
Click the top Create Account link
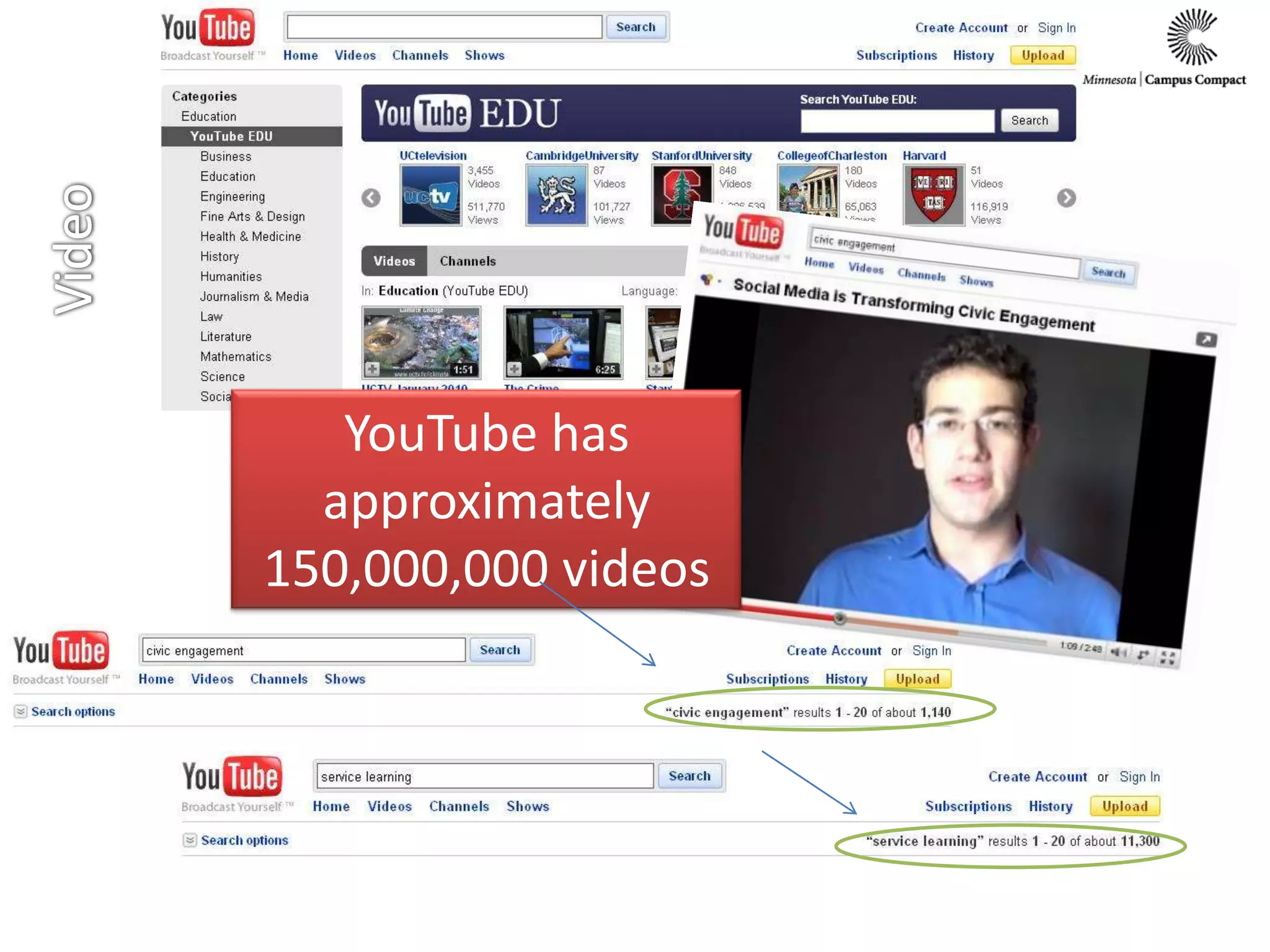click(961, 28)
